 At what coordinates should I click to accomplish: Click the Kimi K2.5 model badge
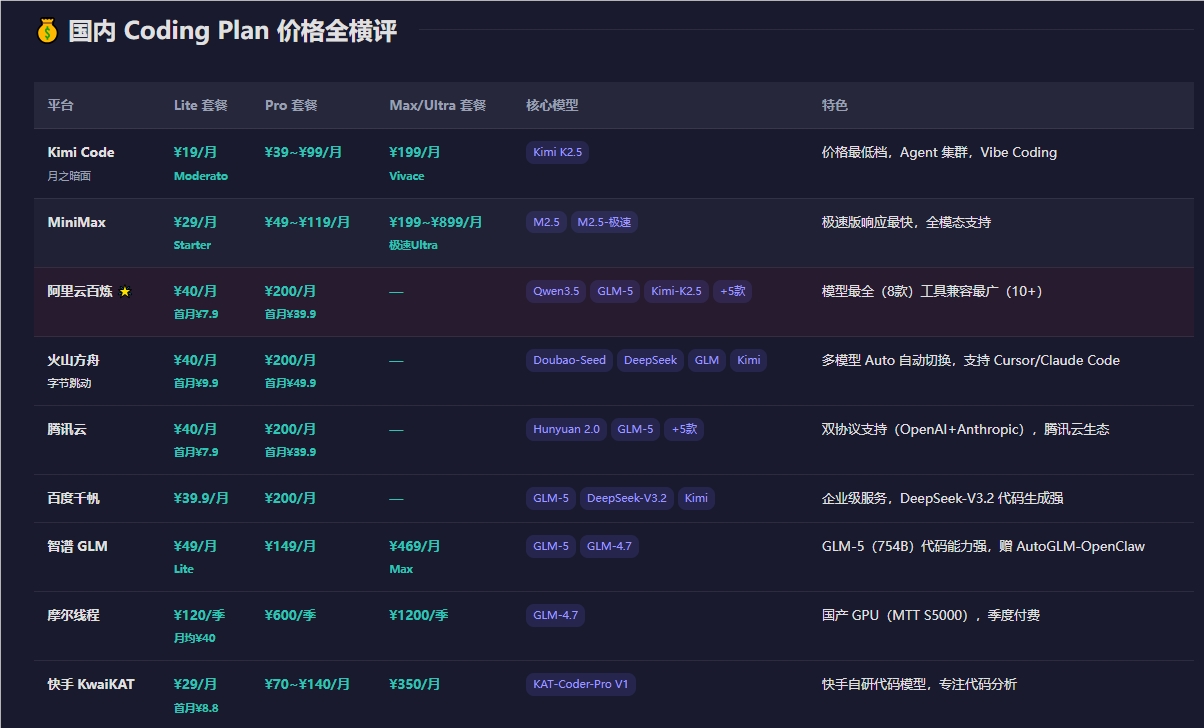tap(557, 152)
